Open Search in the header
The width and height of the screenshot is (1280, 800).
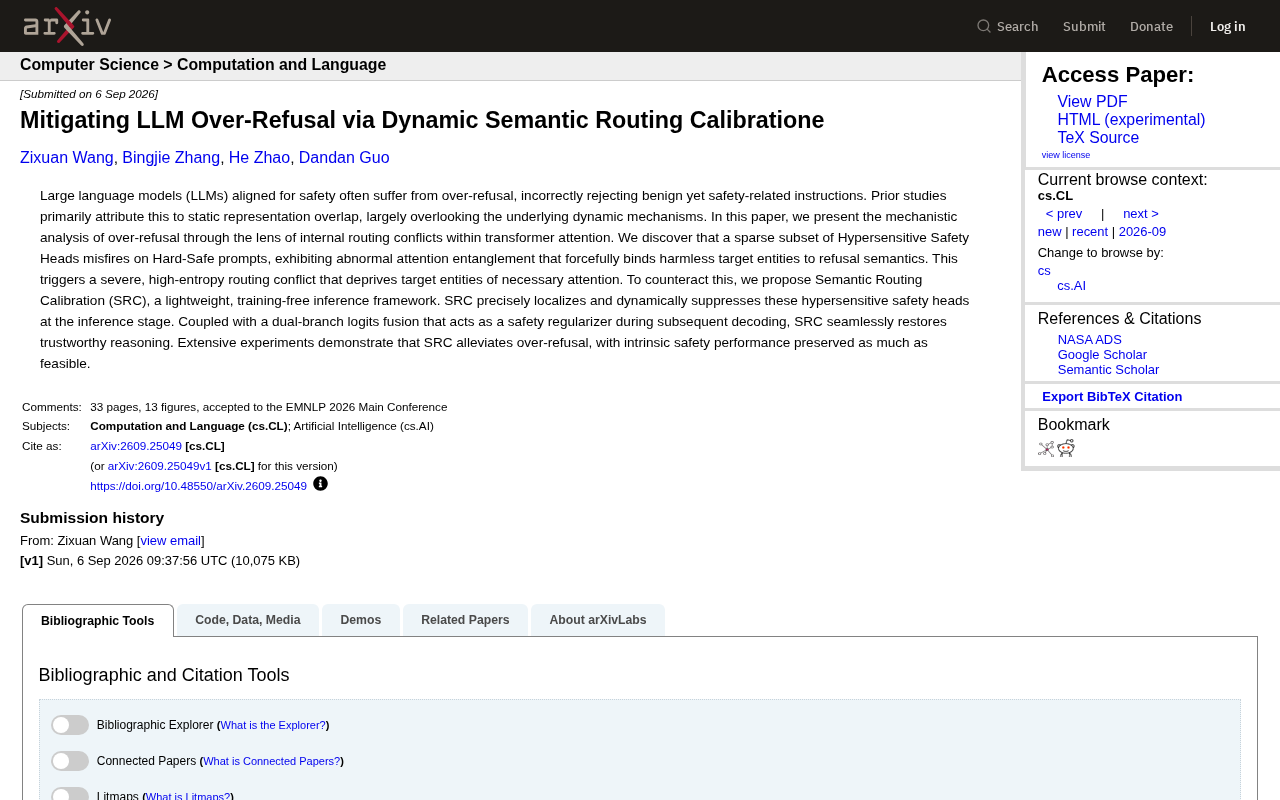(x=1007, y=26)
